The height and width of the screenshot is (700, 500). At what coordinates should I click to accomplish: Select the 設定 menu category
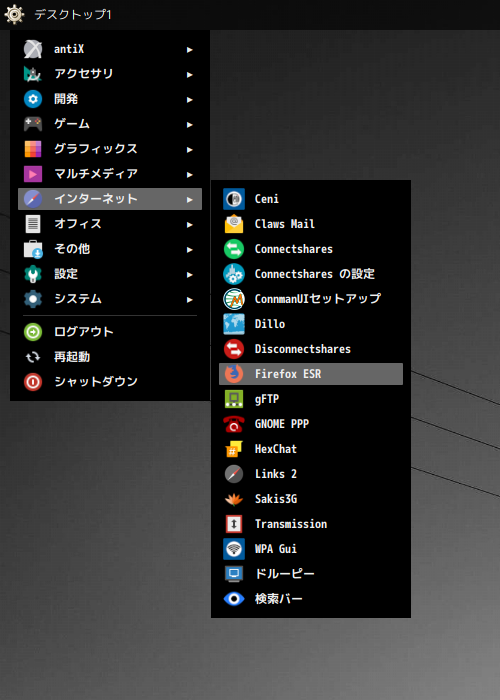click(x=110, y=274)
